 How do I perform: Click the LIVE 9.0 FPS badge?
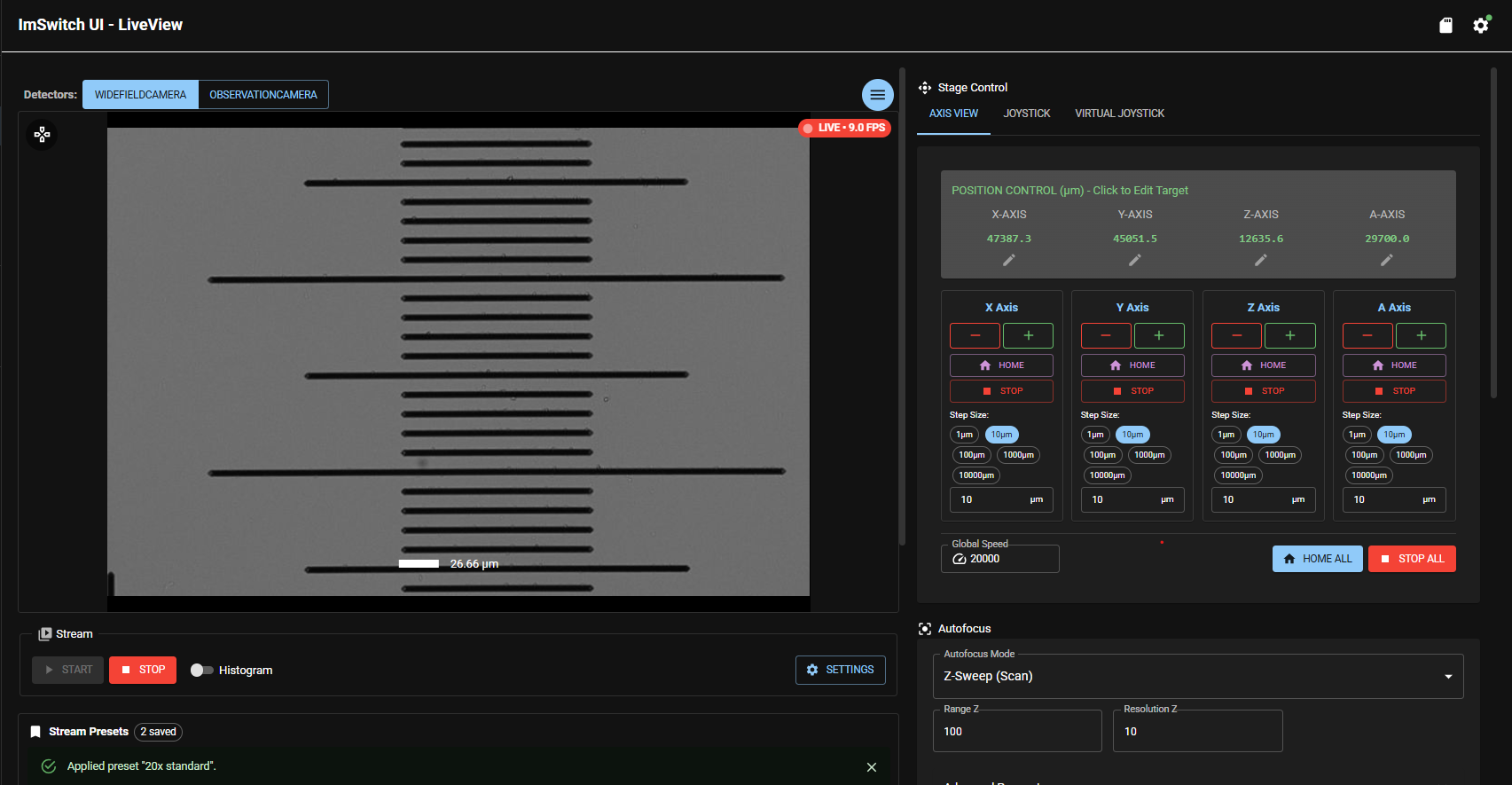845,128
